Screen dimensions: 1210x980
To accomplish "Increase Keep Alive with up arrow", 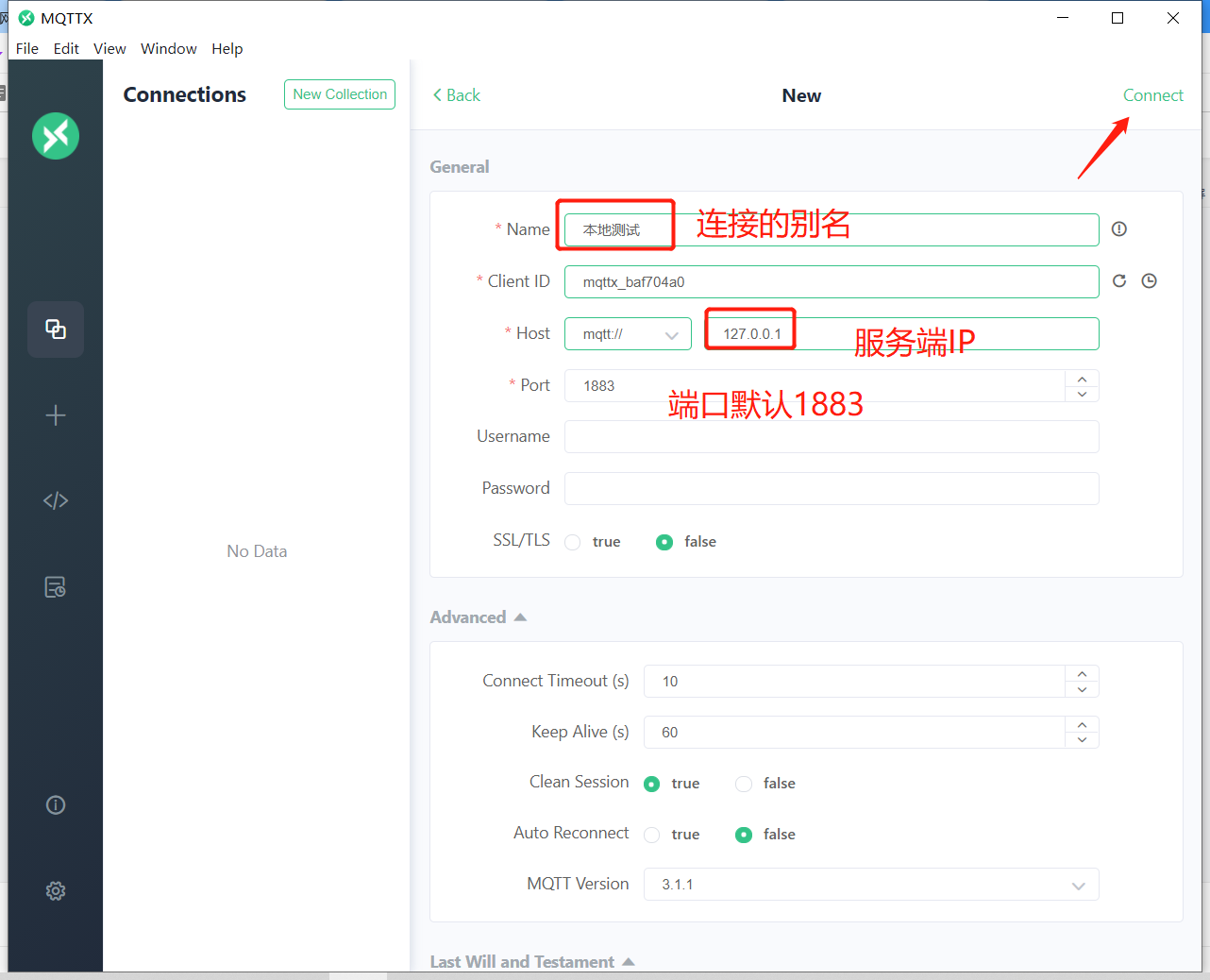I will (x=1082, y=724).
